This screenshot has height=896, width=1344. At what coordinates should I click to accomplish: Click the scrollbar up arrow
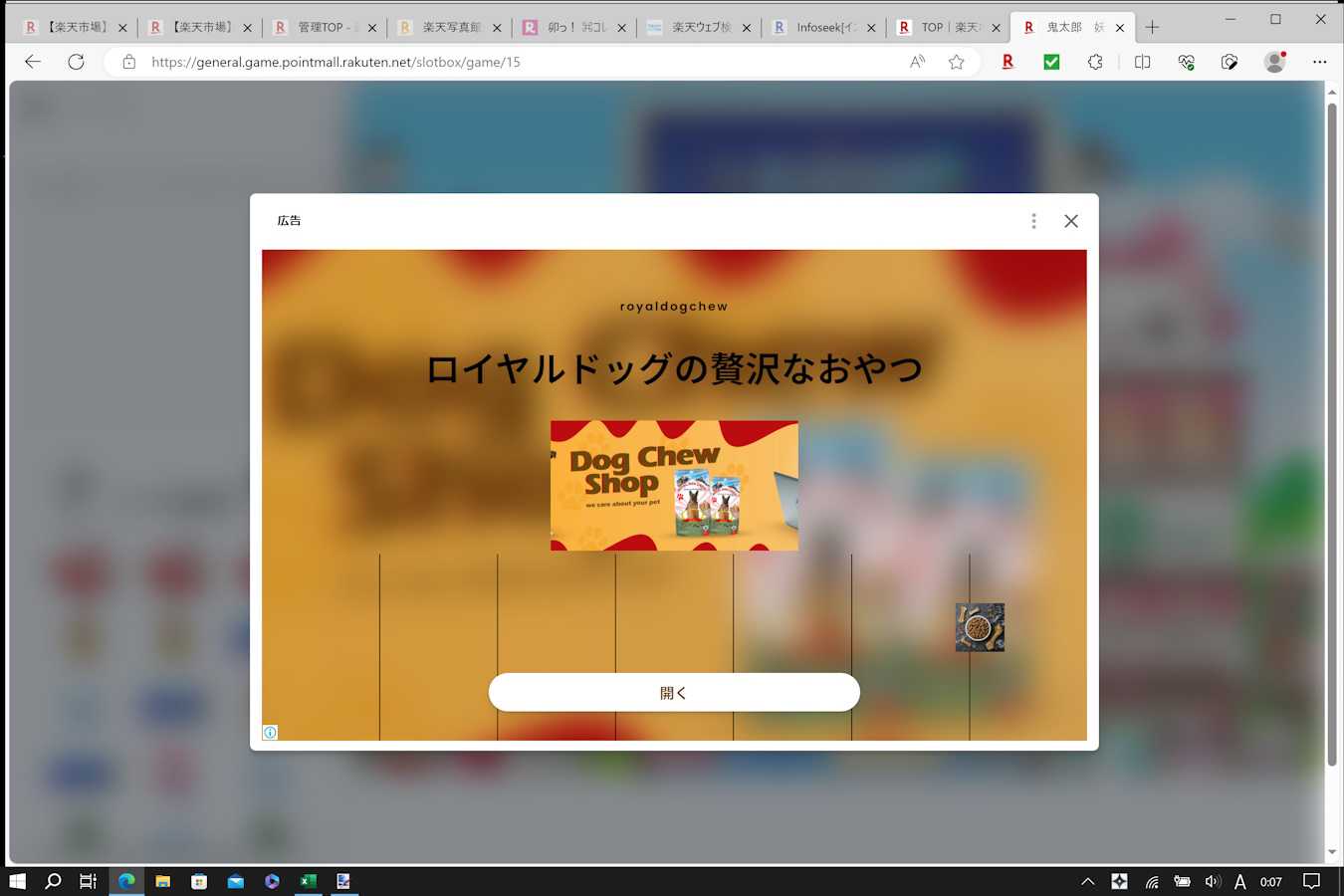[1332, 92]
